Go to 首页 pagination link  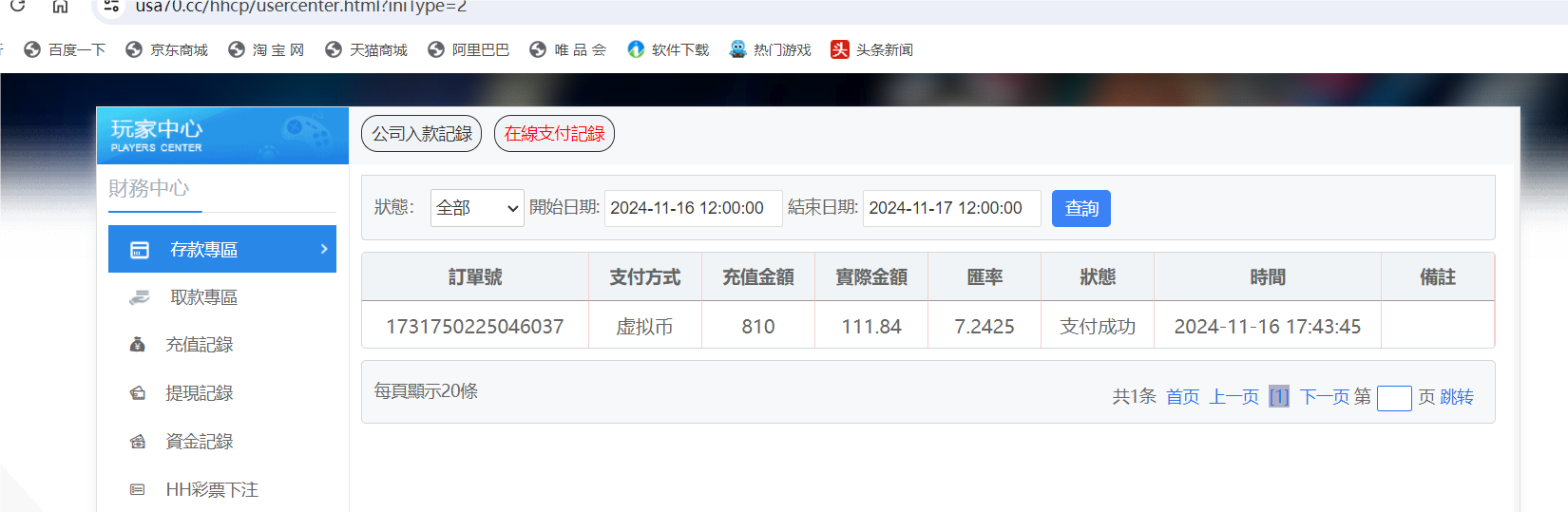pos(1183,397)
